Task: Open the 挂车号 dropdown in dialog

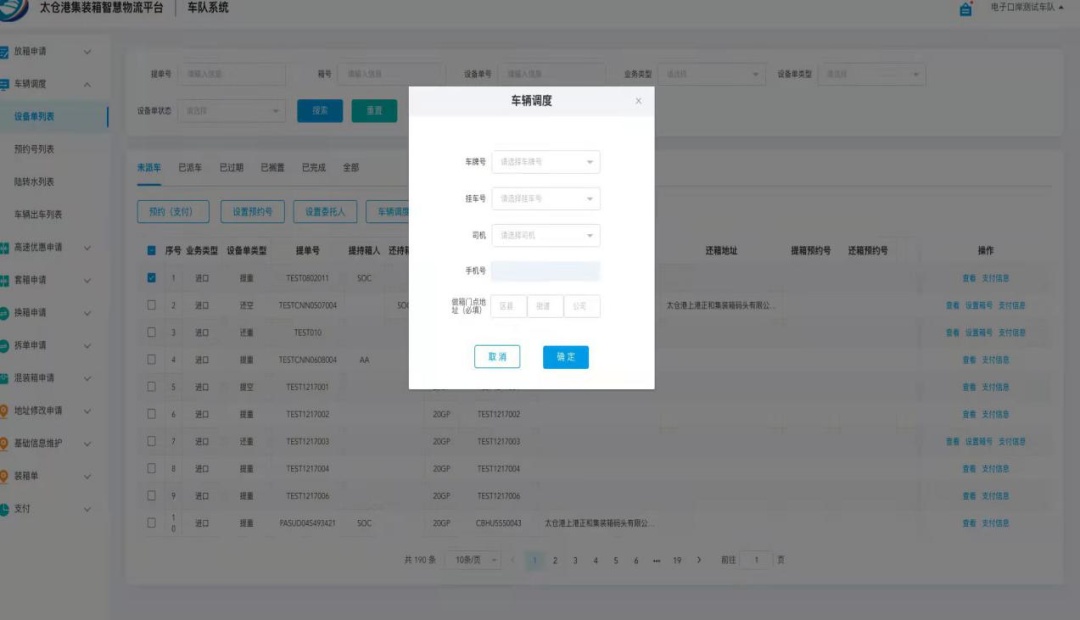Action: point(546,198)
